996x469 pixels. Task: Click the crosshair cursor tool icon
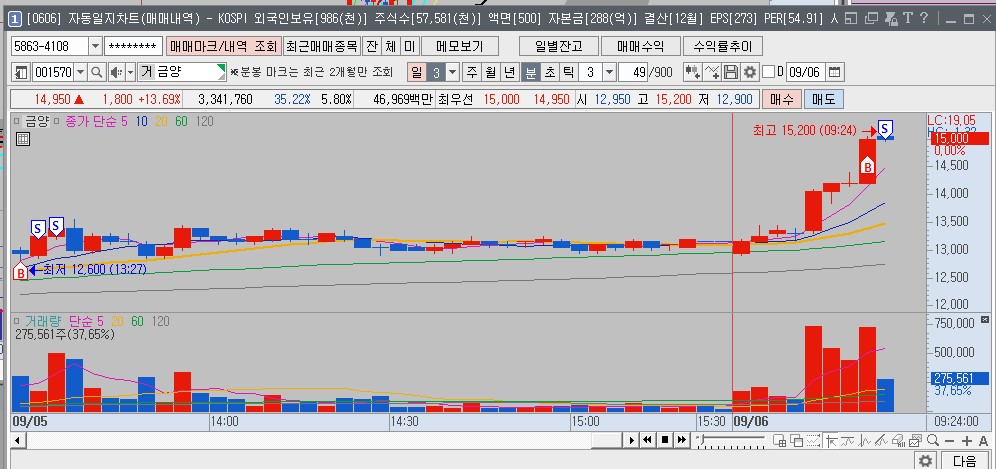pyautogui.click(x=830, y=440)
